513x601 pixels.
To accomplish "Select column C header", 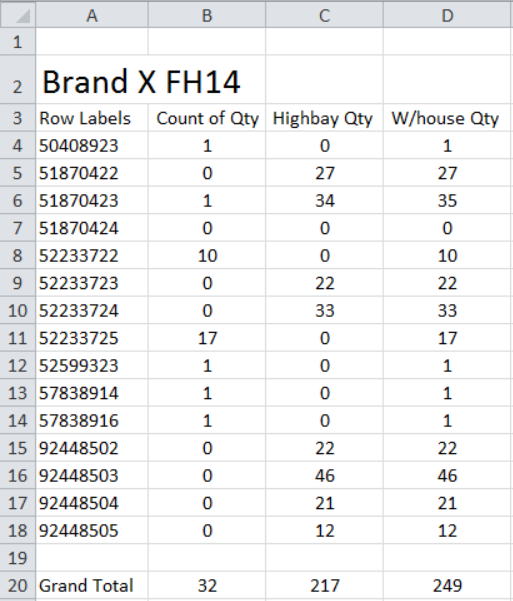I will tap(324, 15).
